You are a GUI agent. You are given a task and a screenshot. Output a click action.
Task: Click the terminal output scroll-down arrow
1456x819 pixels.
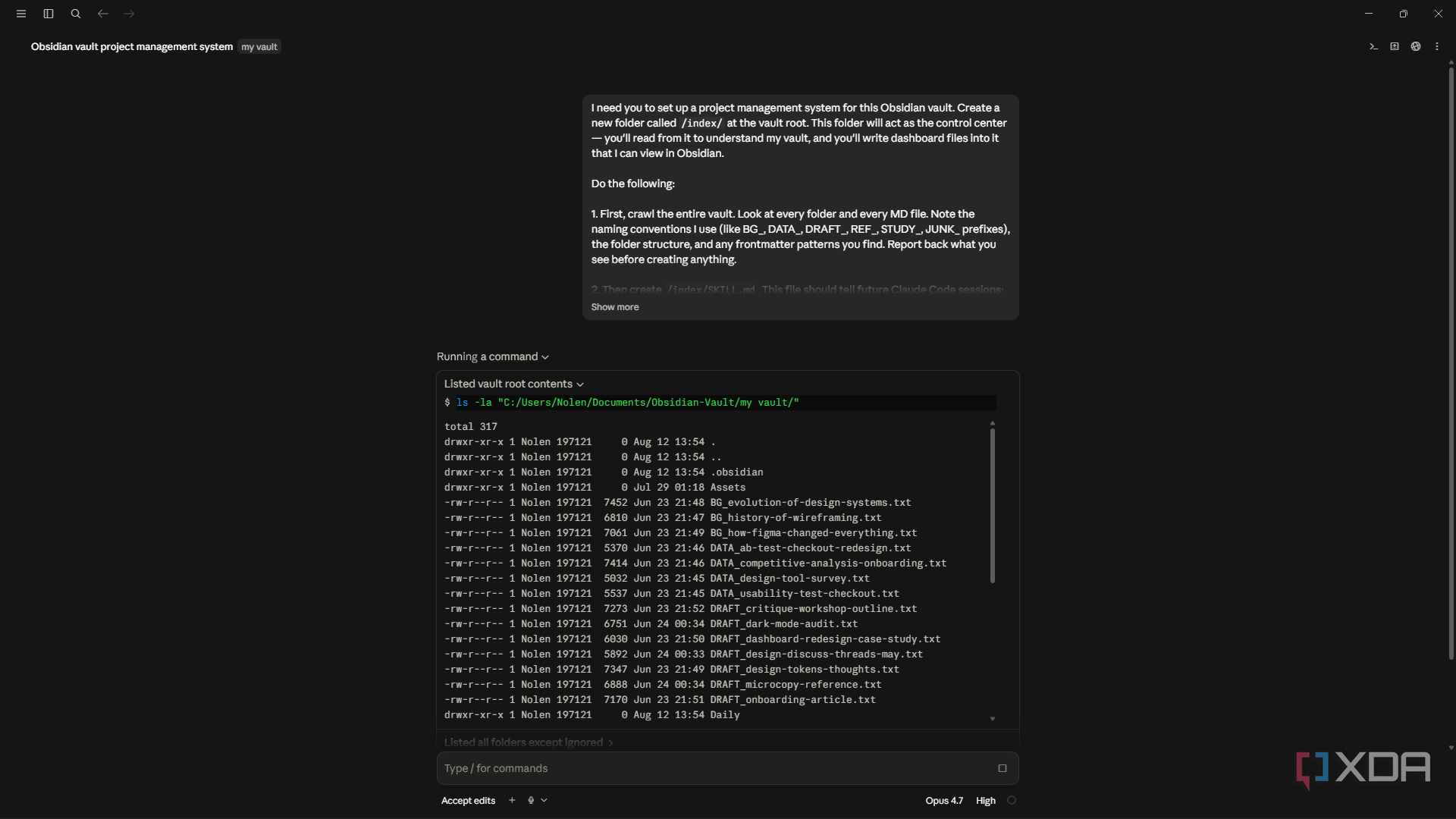tap(993, 719)
